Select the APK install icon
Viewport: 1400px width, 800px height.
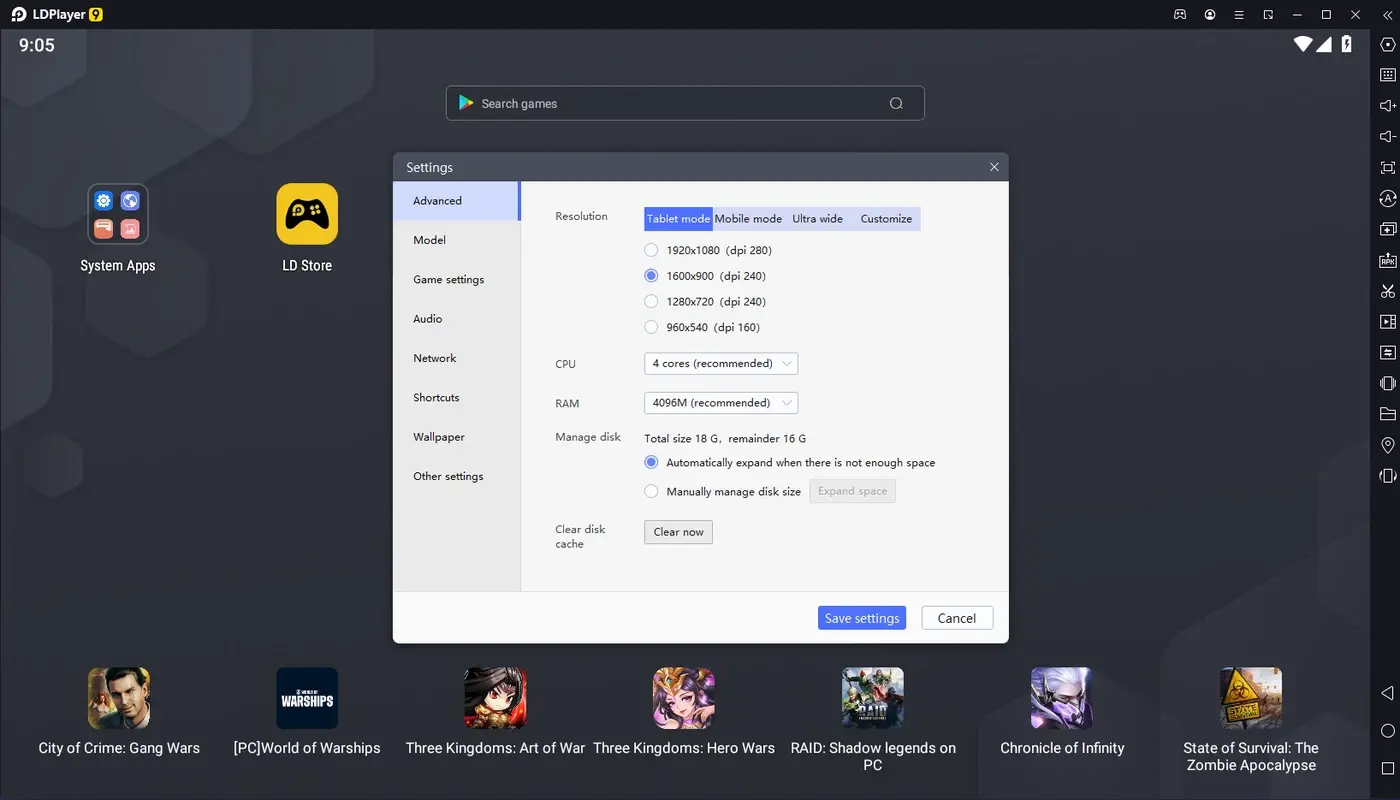pos(1387,259)
